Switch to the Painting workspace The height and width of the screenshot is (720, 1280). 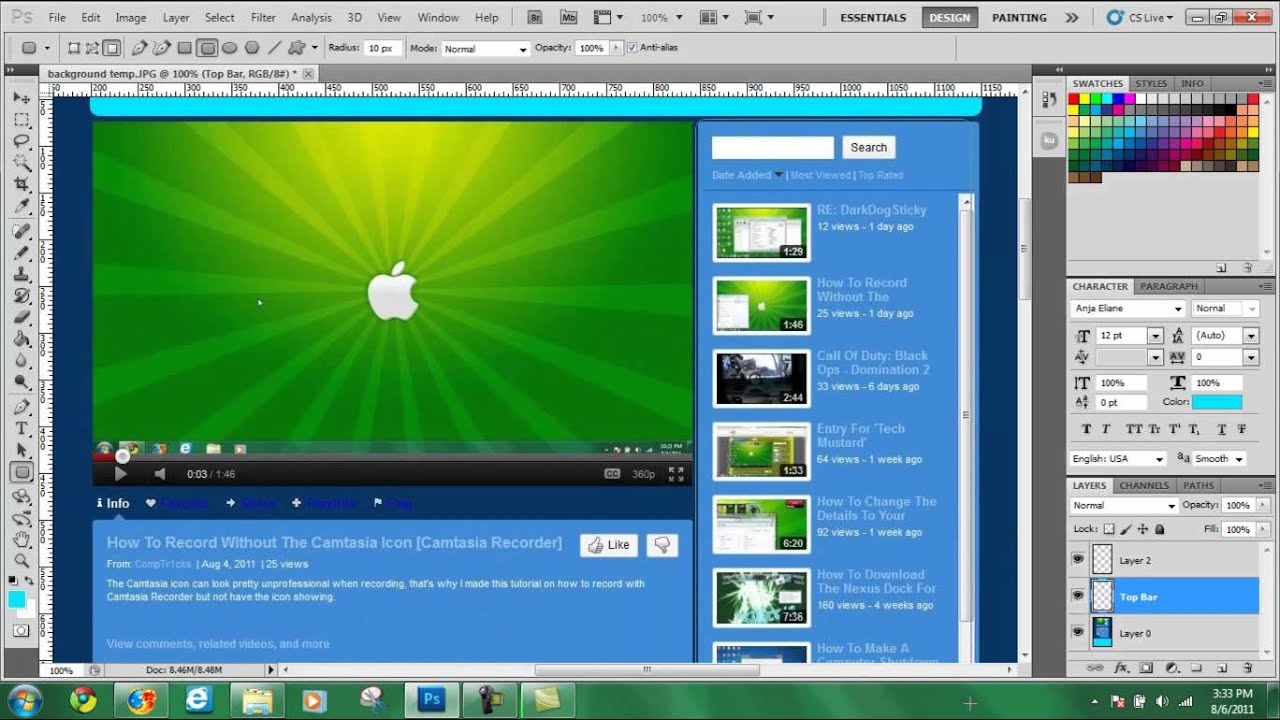[1019, 18]
